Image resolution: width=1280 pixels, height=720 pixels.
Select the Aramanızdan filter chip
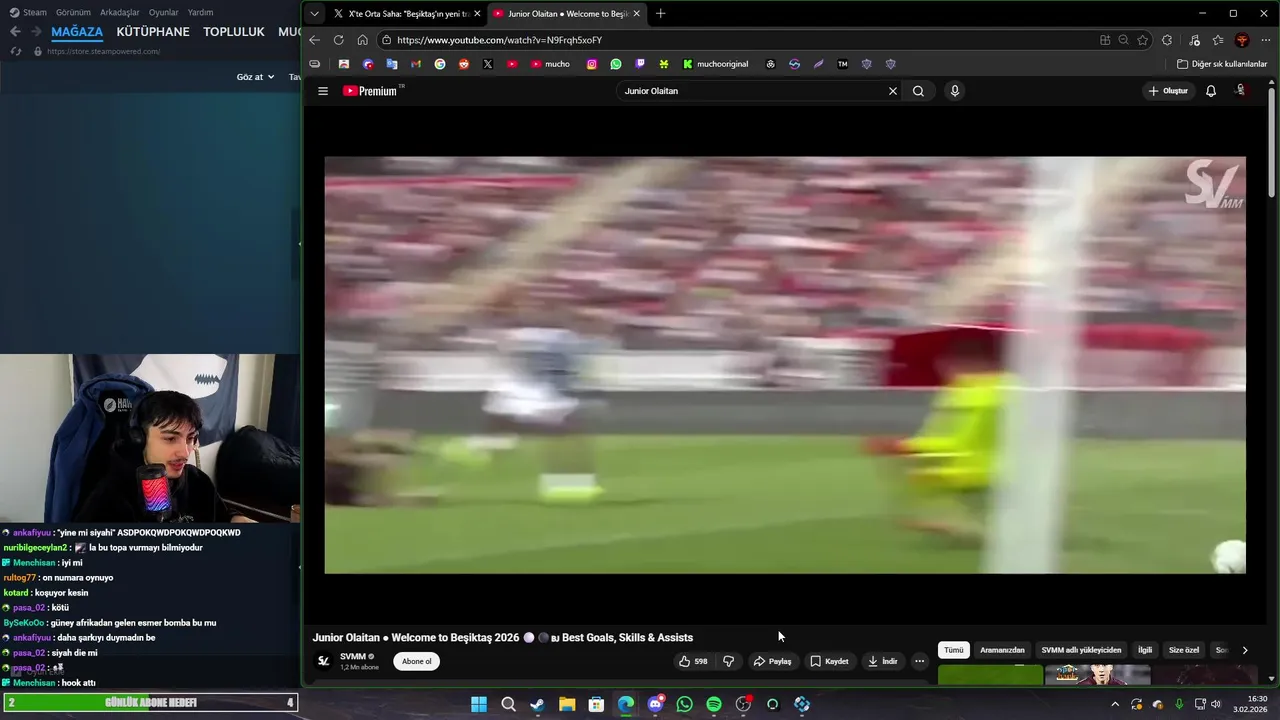[1002, 650]
